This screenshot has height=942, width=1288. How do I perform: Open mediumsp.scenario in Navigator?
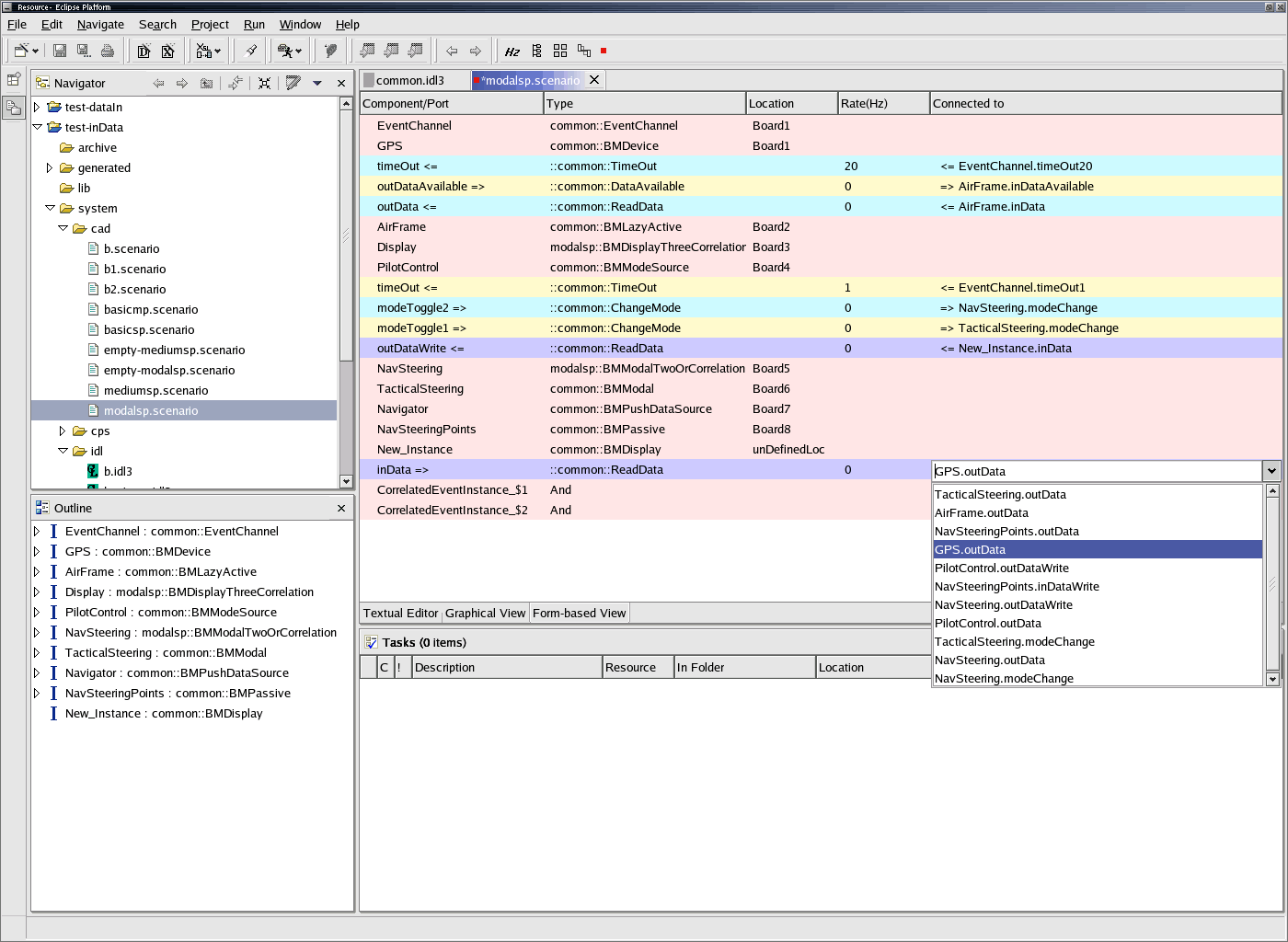155,390
